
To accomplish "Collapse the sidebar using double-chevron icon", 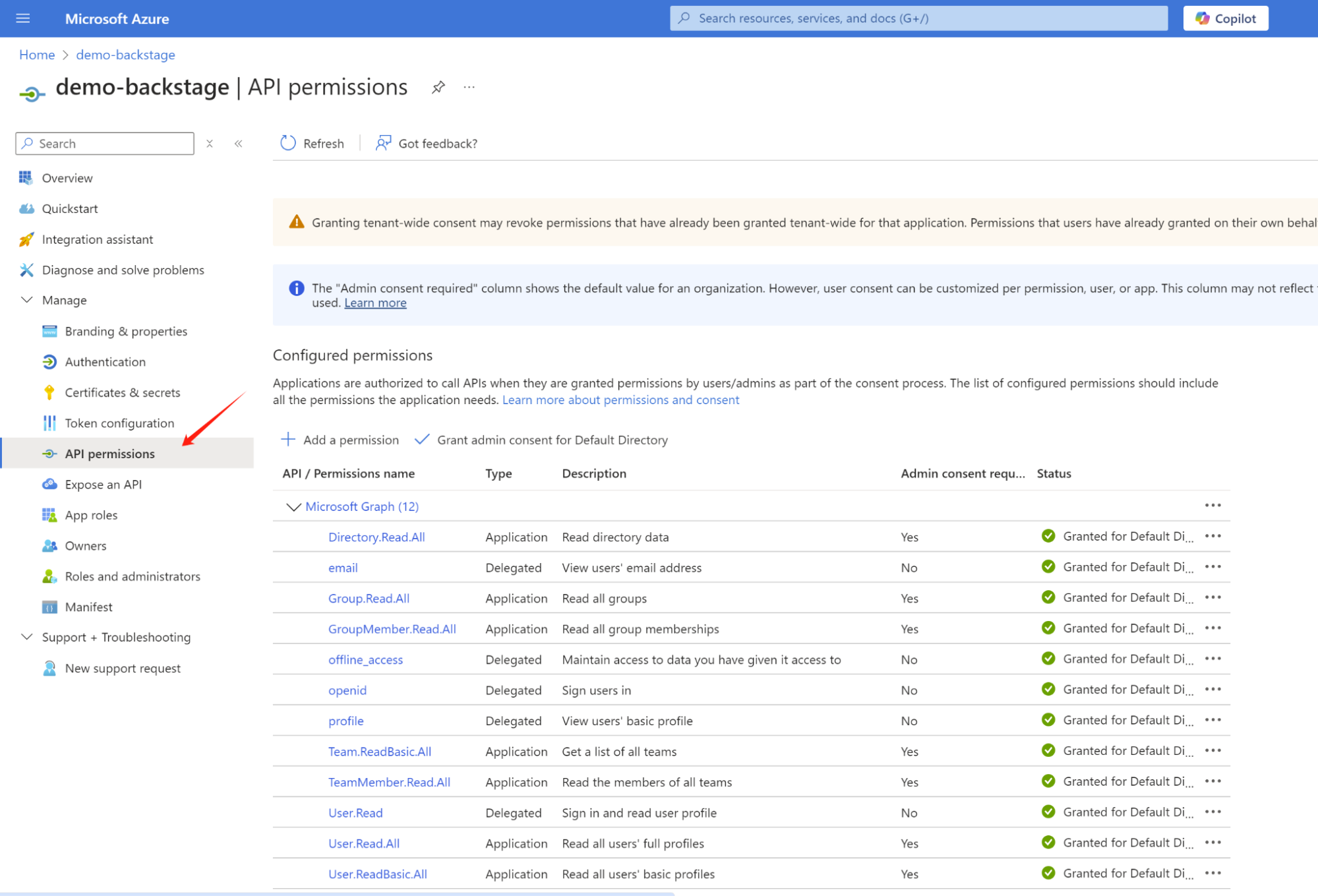I will click(239, 144).
